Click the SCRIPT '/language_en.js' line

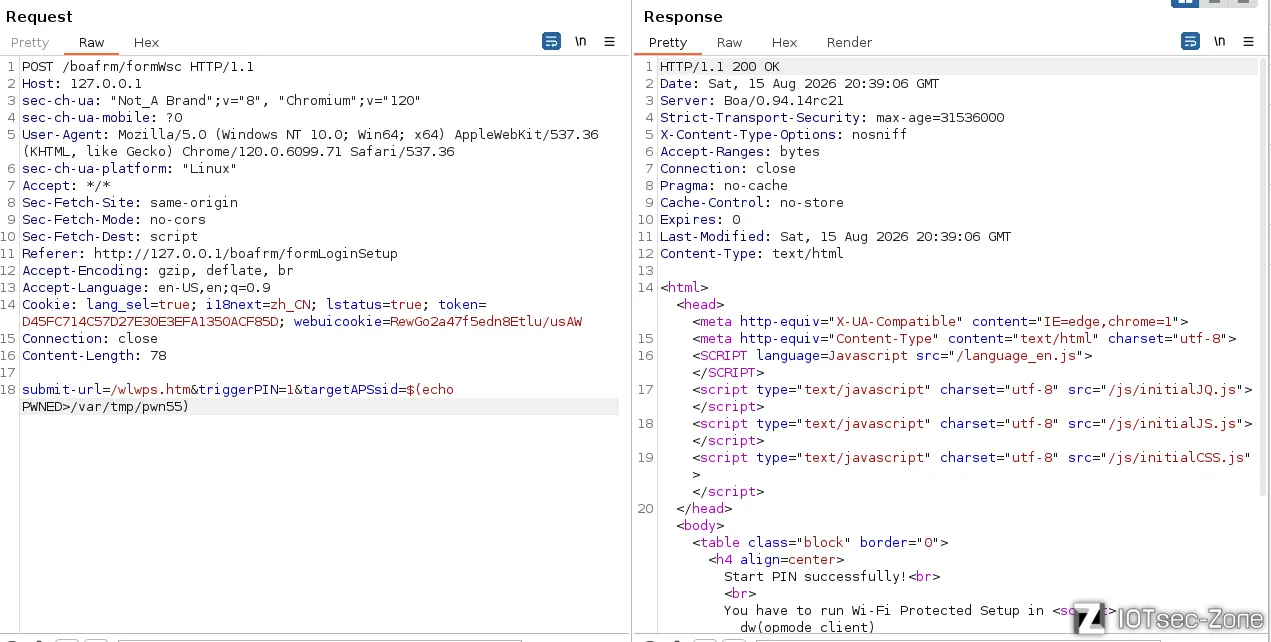coord(892,356)
